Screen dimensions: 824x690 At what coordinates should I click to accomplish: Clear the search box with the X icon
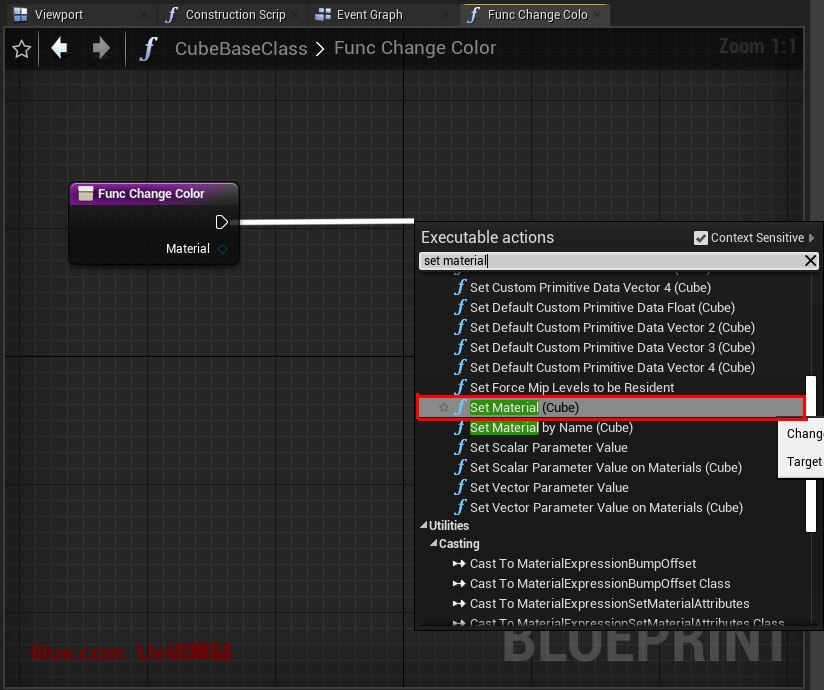pyautogui.click(x=811, y=261)
